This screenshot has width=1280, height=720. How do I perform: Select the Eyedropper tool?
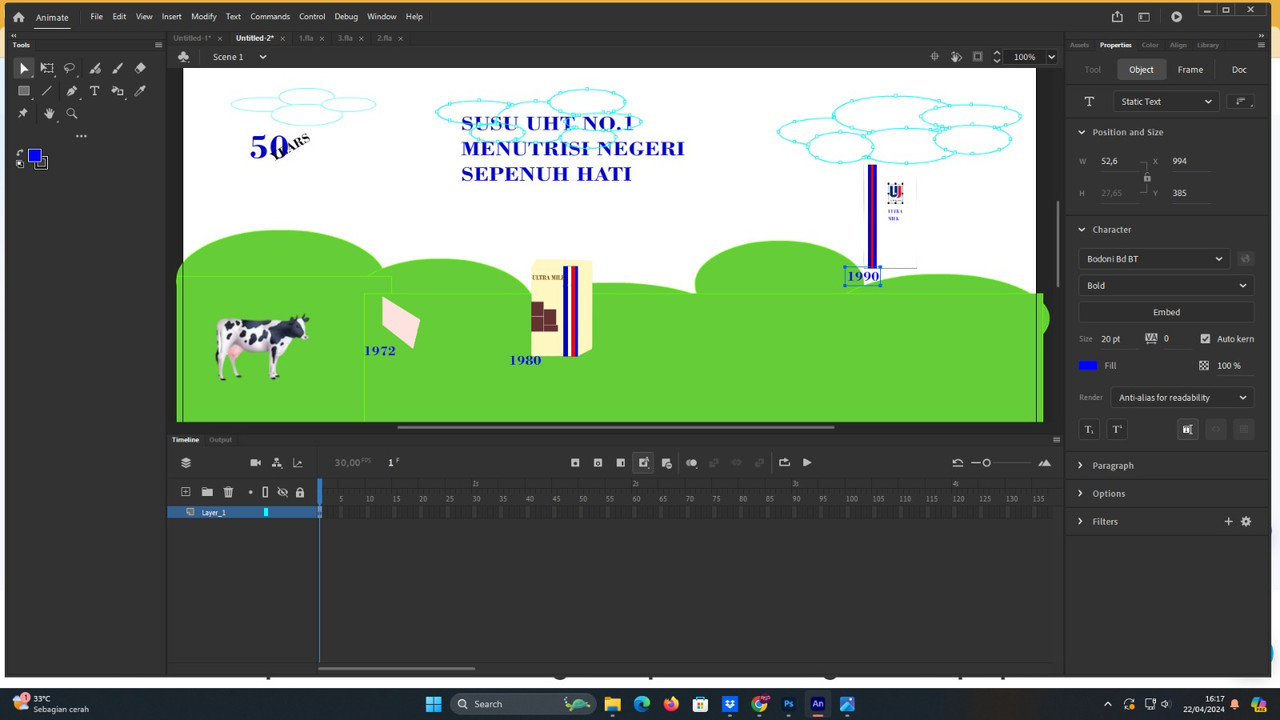coord(140,91)
